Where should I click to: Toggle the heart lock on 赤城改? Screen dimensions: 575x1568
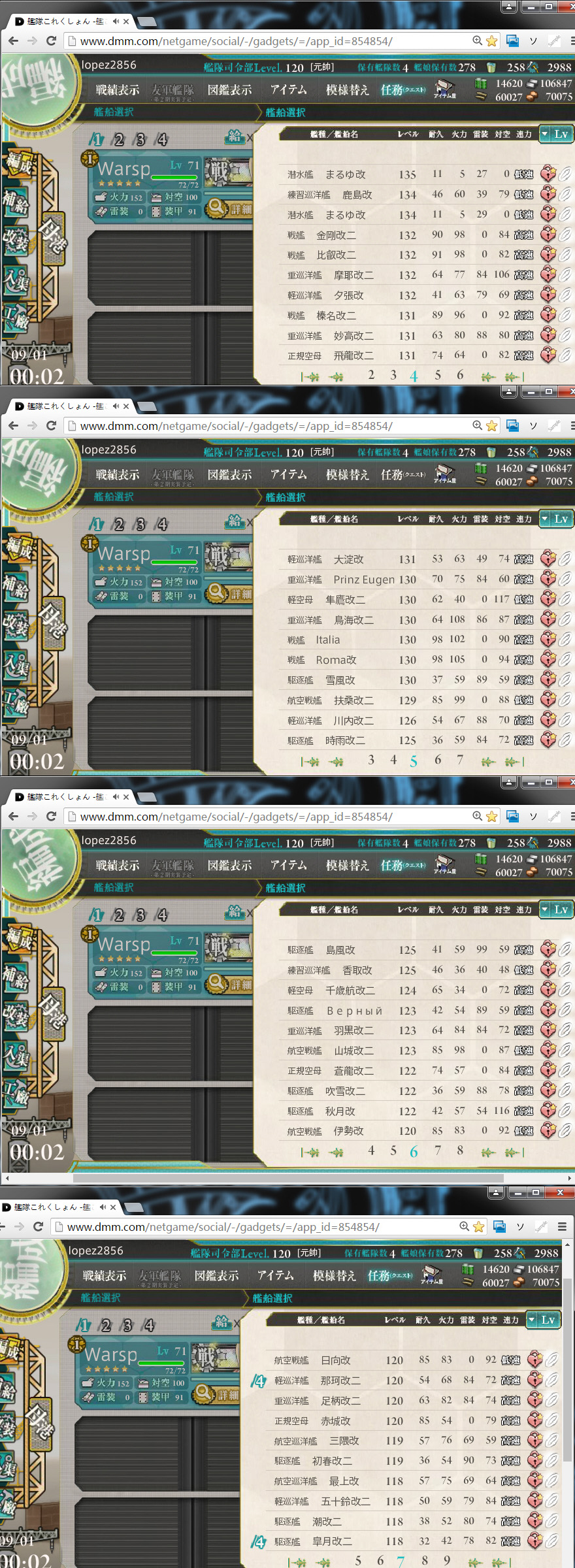tap(535, 1420)
